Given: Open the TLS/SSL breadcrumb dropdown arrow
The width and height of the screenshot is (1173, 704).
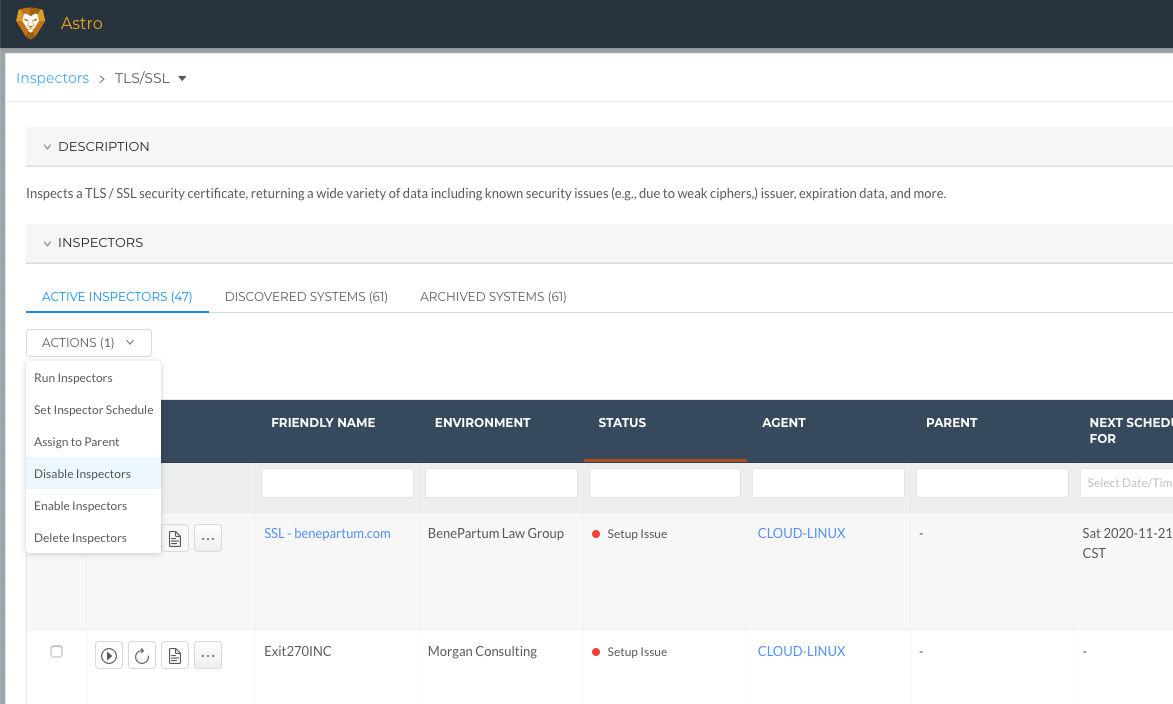Looking at the screenshot, I should click(182, 79).
